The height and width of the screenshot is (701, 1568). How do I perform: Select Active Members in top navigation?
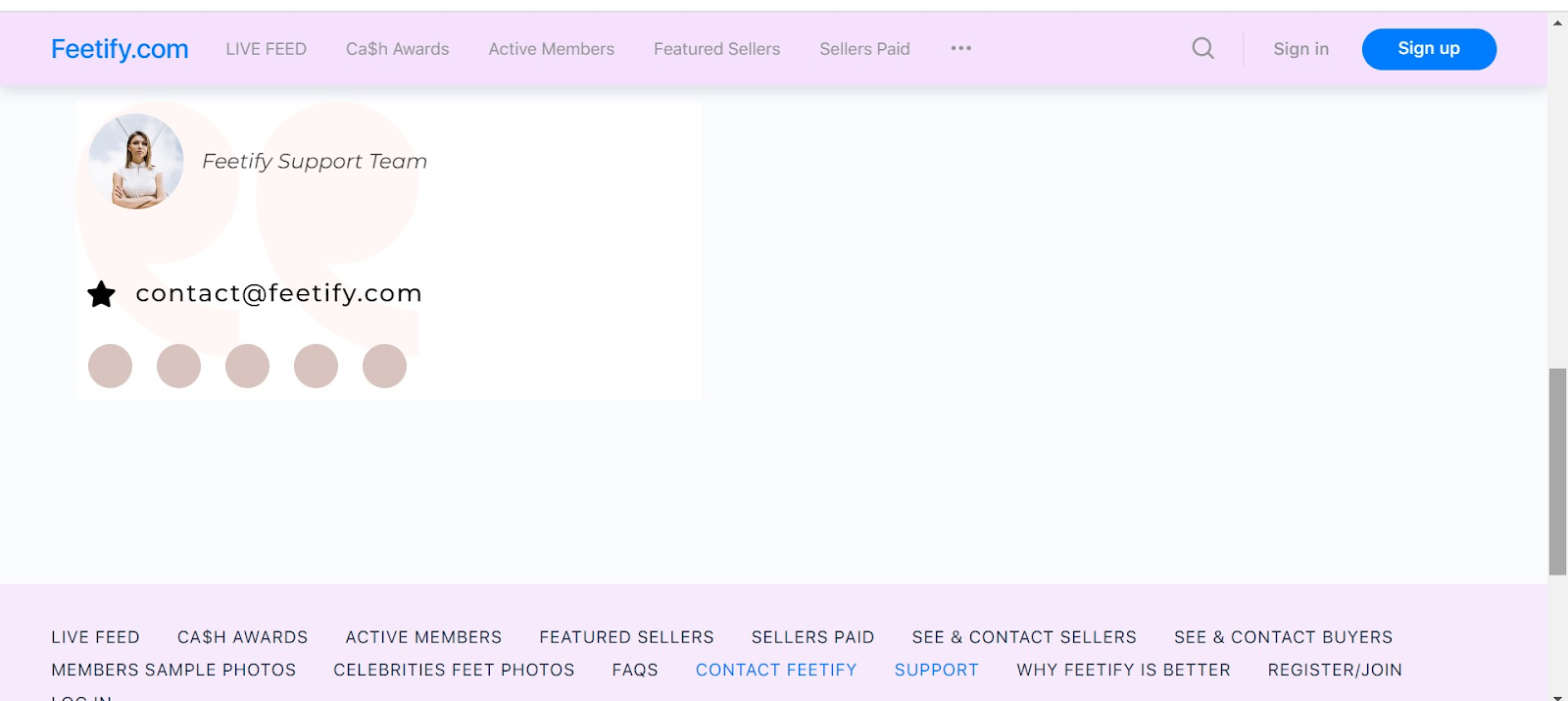point(552,49)
